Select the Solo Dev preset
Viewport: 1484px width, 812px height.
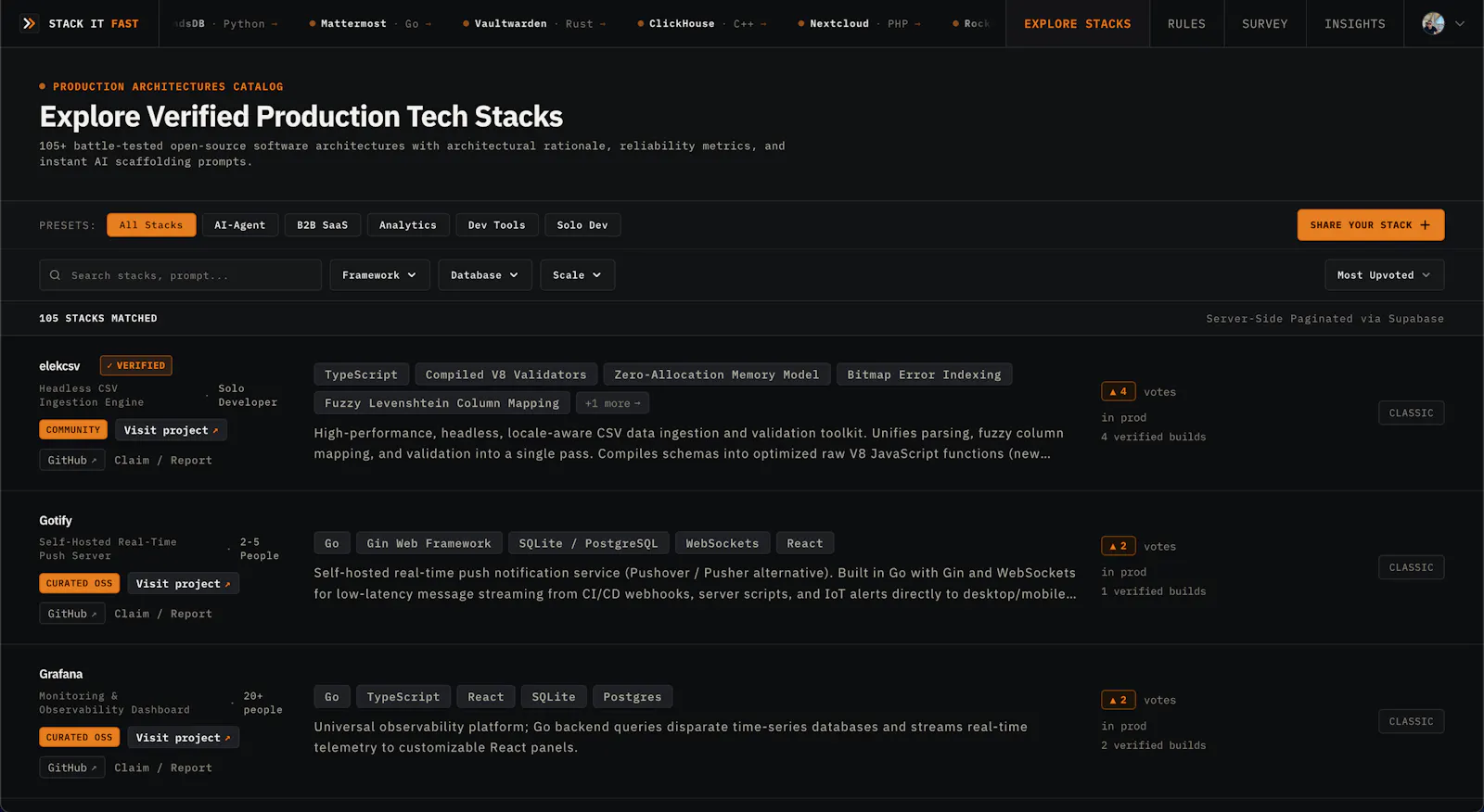[x=582, y=225]
